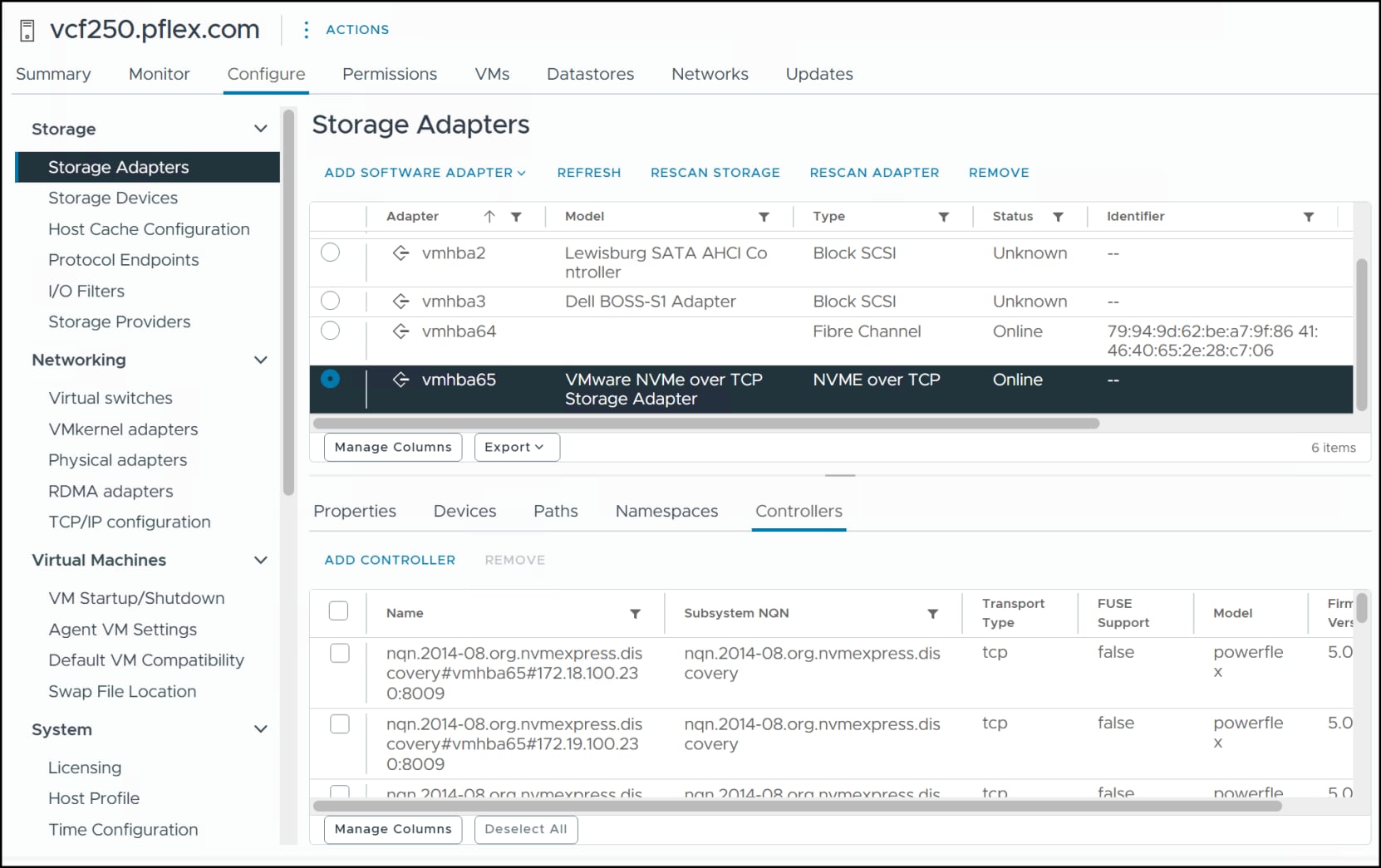Collapse the Virtual Machines section
Viewport: 1381px width, 868px height.
coord(261,560)
